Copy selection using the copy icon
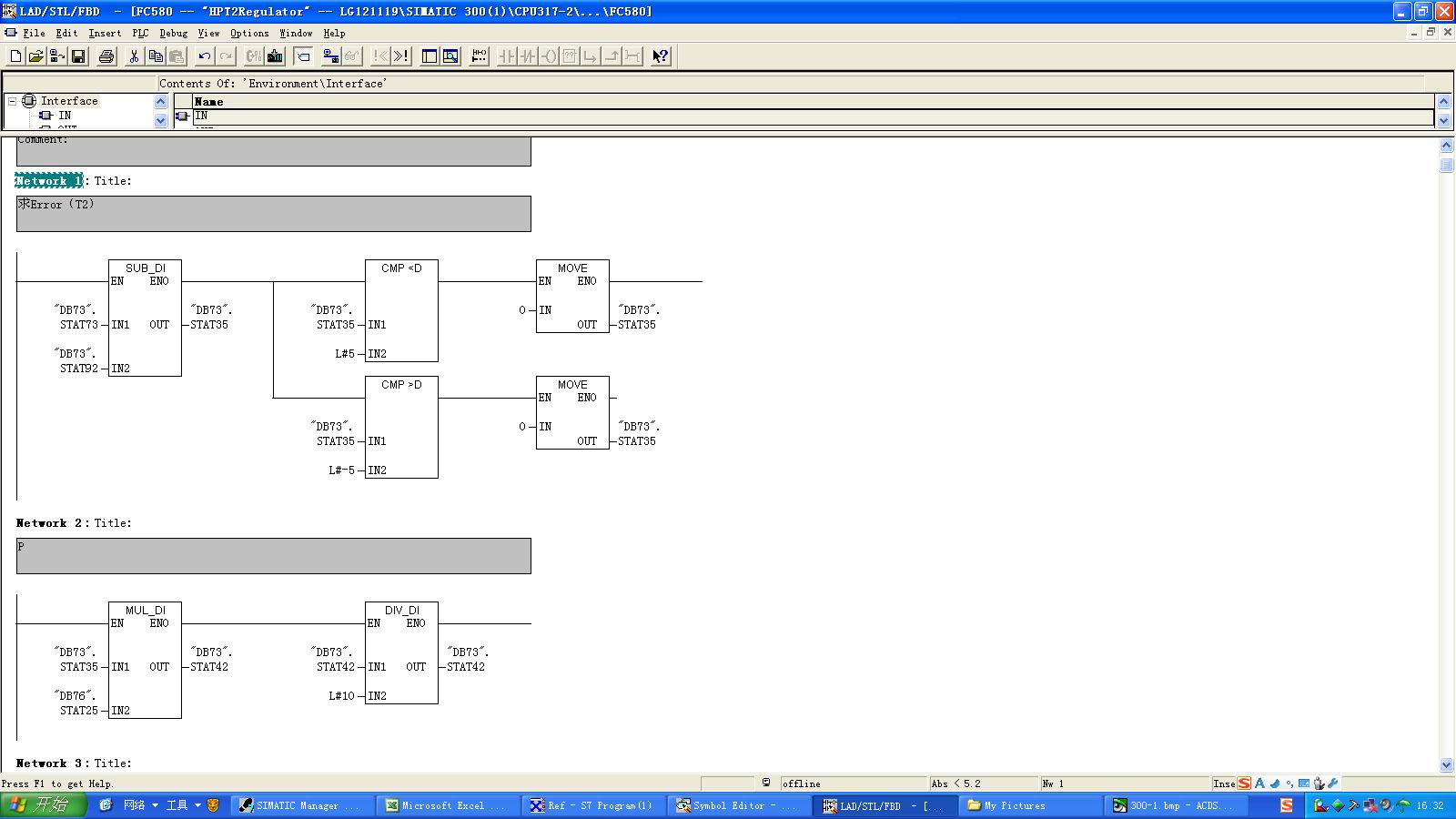Screen dimensions: 1456x819 [x=156, y=56]
